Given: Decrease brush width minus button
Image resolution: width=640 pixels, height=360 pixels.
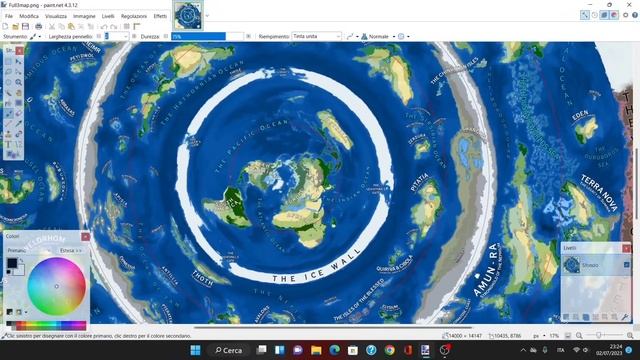Looking at the screenshot, I should point(98,36).
